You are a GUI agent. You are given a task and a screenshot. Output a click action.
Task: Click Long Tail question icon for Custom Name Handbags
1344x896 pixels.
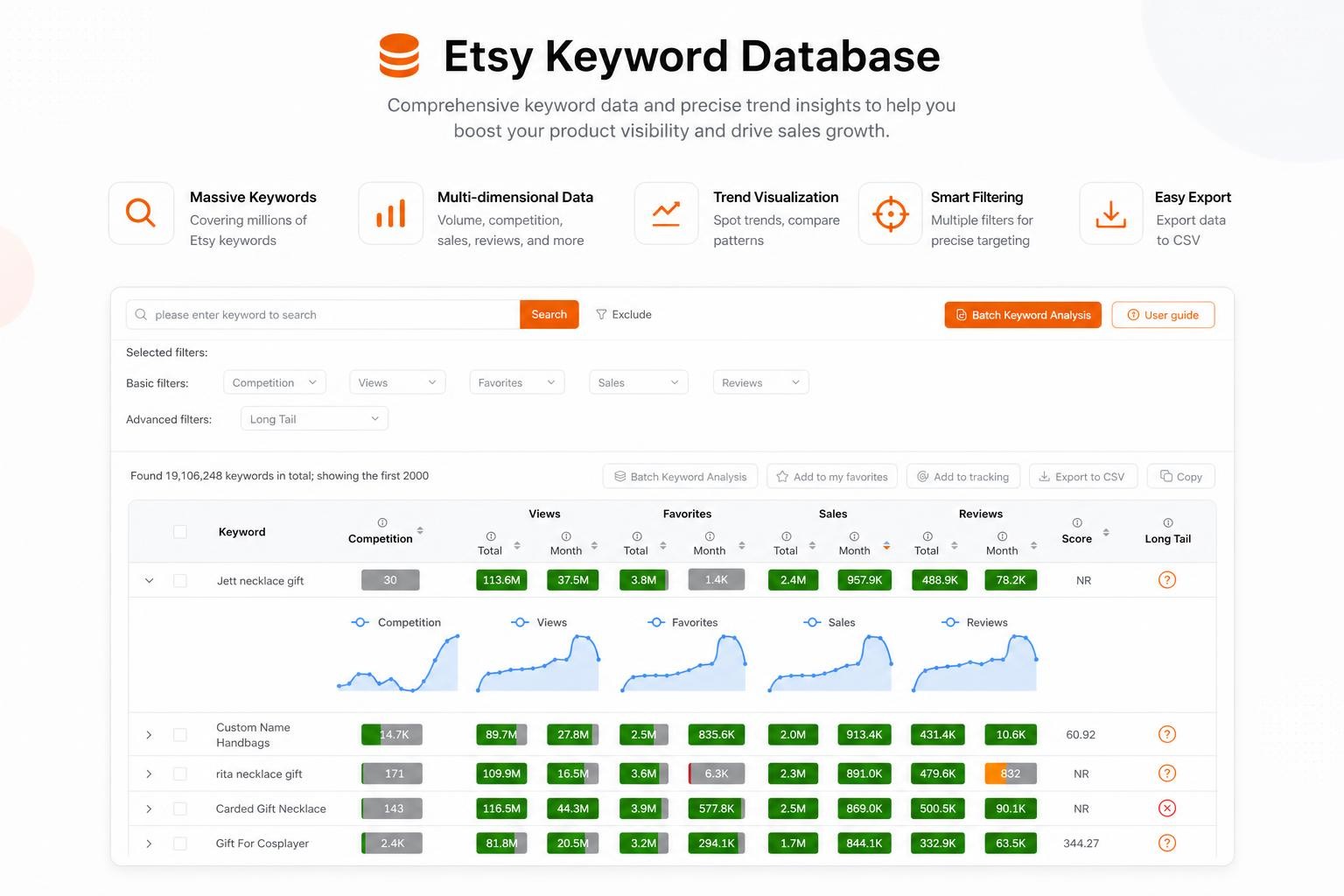[1167, 734]
